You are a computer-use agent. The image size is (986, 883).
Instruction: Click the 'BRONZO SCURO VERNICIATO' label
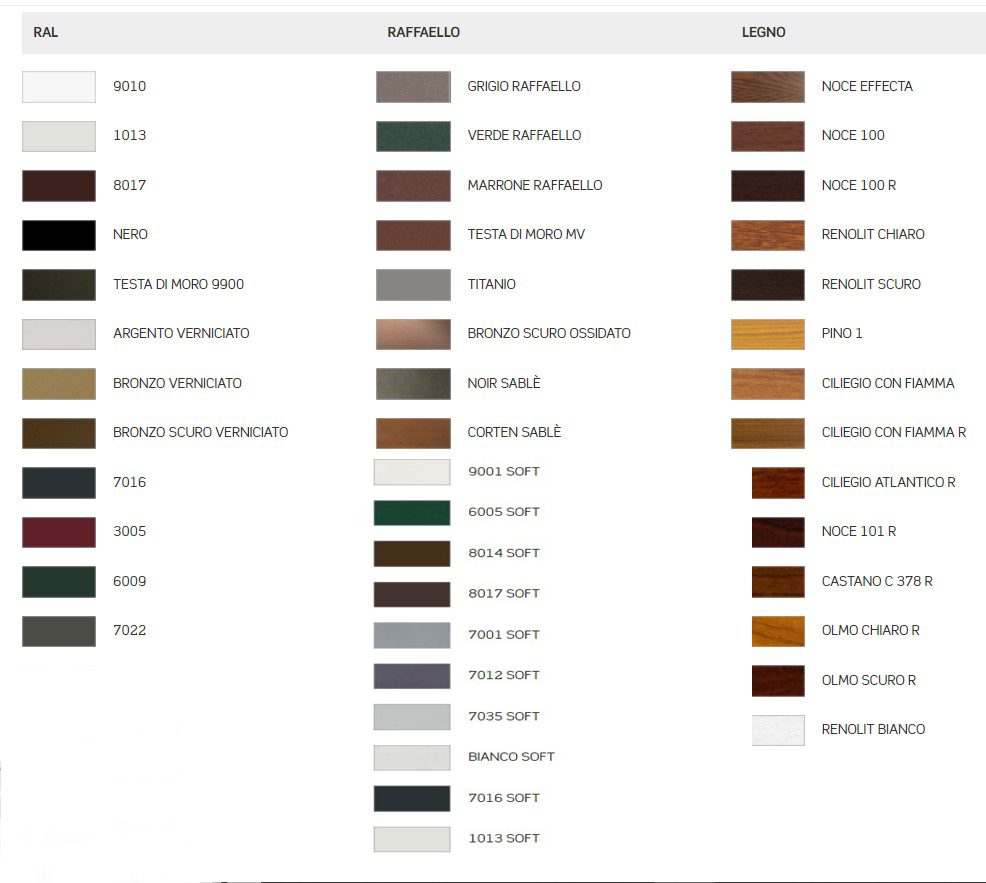click(201, 432)
